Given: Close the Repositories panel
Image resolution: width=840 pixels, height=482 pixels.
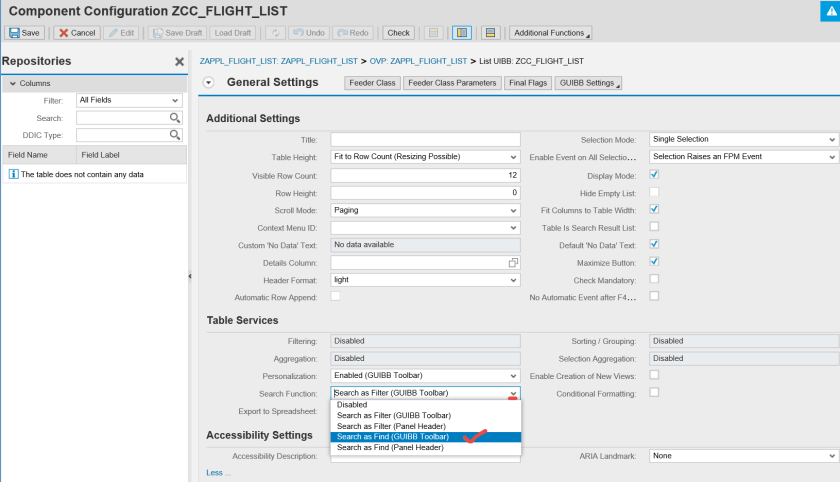Looking at the screenshot, I should tap(179, 62).
